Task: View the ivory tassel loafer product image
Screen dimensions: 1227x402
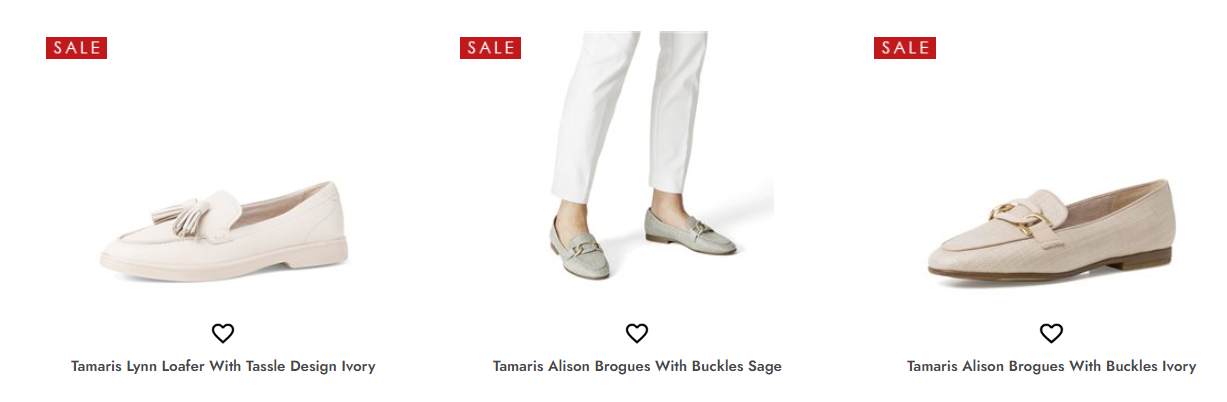Action: pyautogui.click(x=223, y=231)
